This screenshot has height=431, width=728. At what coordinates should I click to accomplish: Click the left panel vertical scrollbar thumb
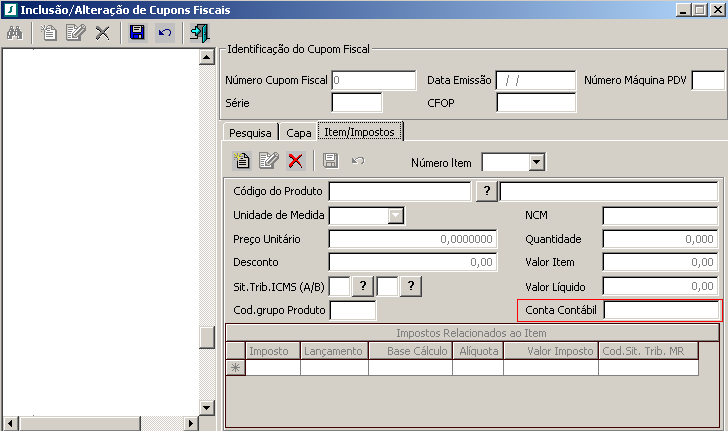[x=207, y=337]
